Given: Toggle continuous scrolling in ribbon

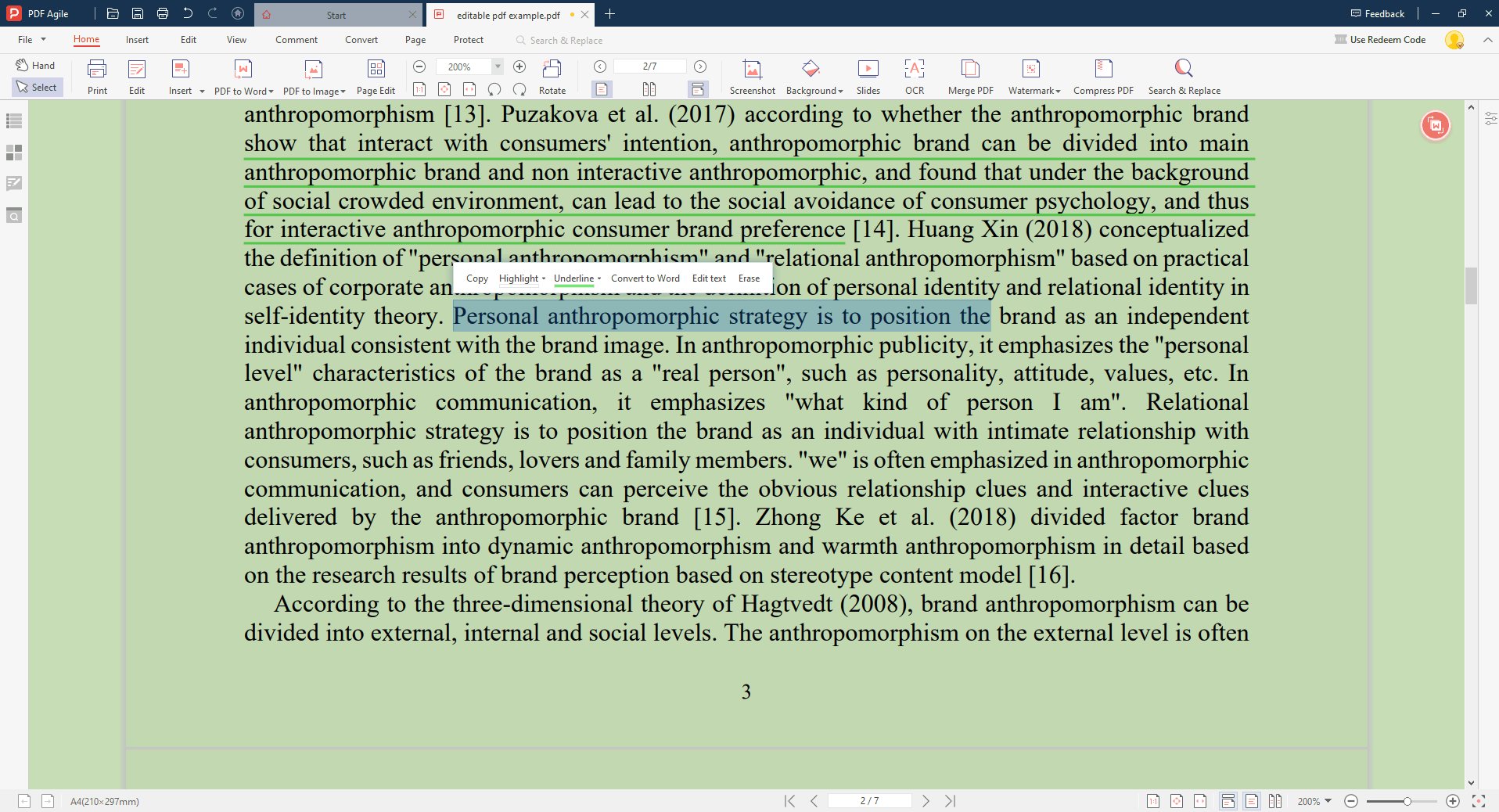Looking at the screenshot, I should 698,89.
